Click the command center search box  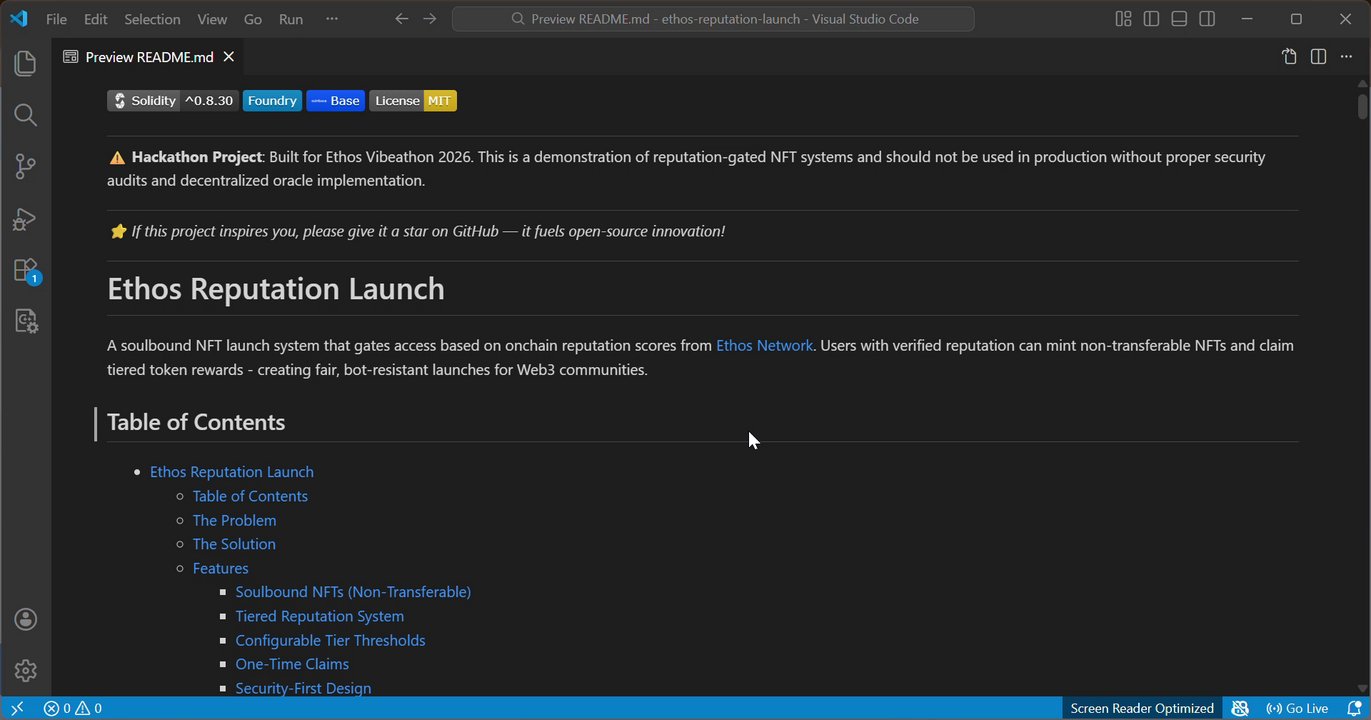713,19
